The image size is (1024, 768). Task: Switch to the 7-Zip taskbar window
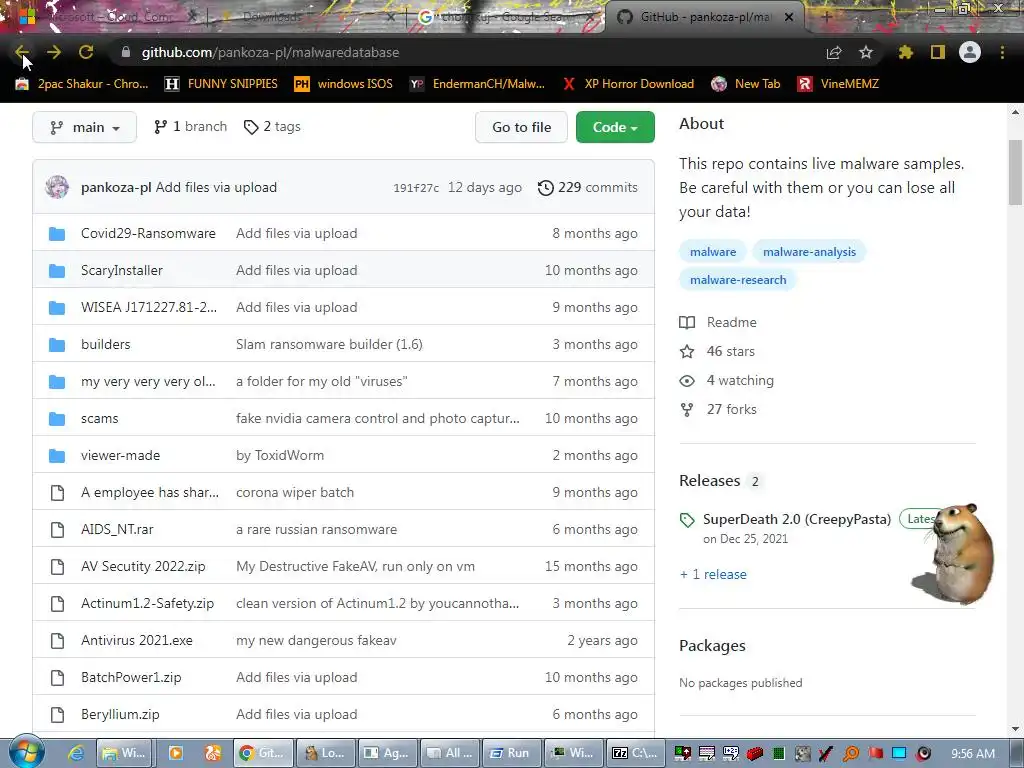pyautogui.click(x=635, y=753)
